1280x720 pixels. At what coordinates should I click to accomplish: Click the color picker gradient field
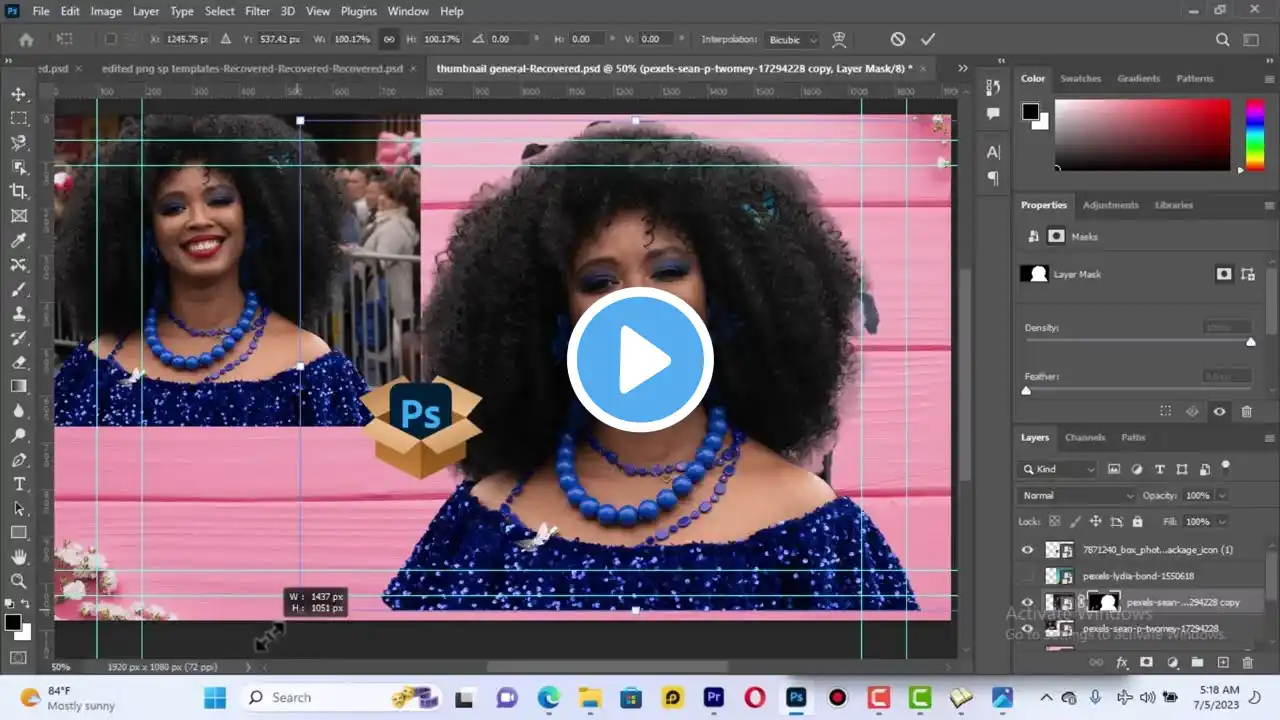tap(1142, 134)
